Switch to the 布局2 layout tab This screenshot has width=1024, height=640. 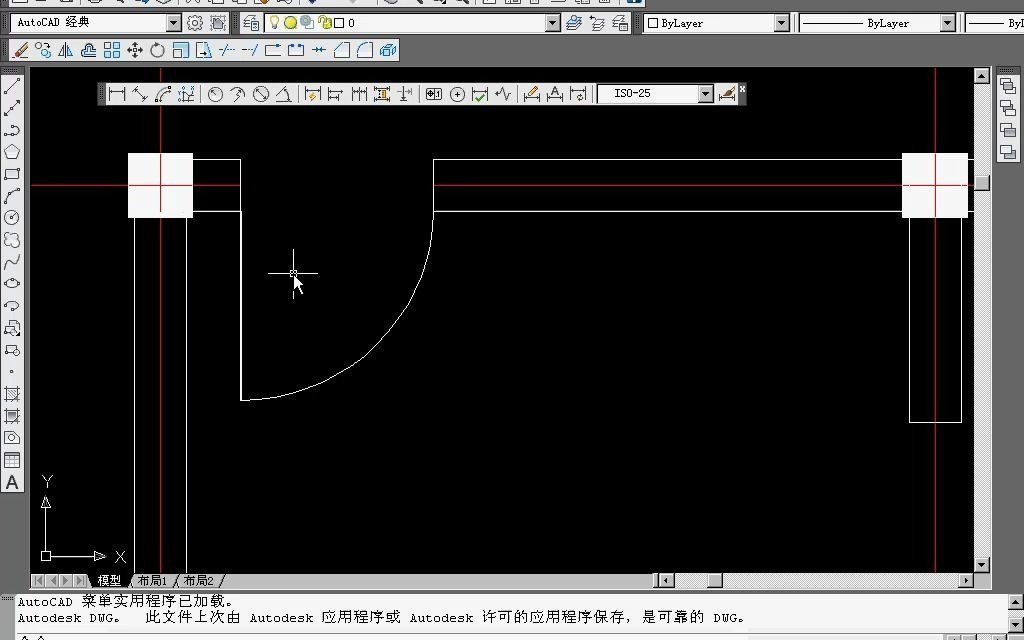pyautogui.click(x=198, y=581)
